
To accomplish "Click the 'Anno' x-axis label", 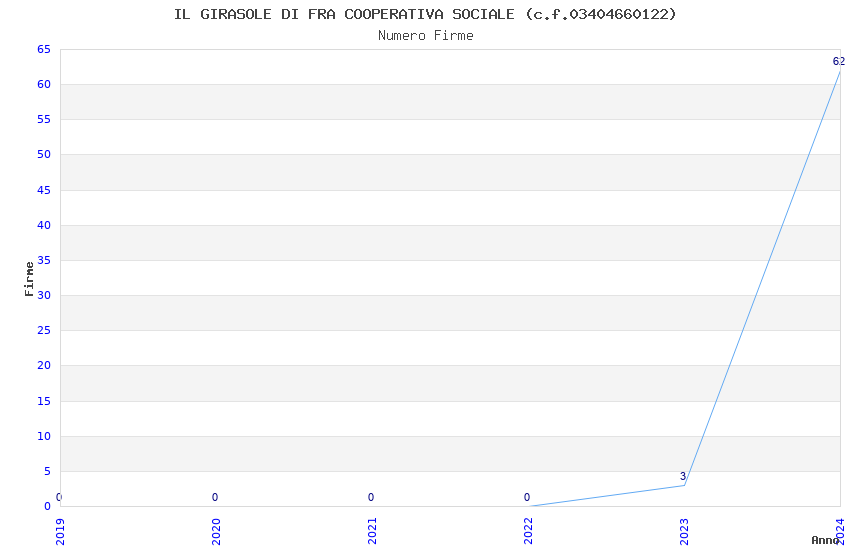I will click(825, 540).
